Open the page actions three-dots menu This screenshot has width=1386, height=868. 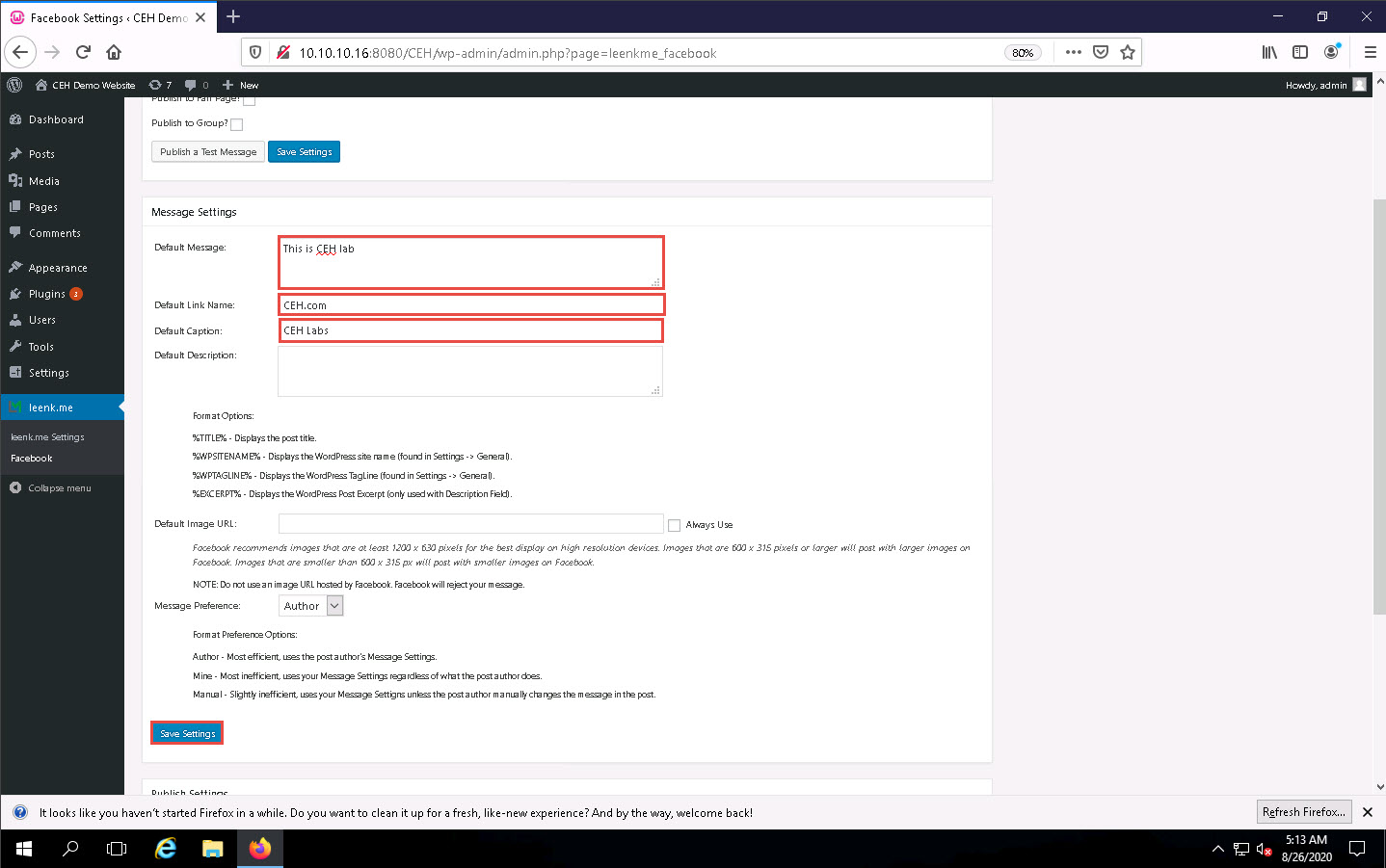click(1073, 52)
